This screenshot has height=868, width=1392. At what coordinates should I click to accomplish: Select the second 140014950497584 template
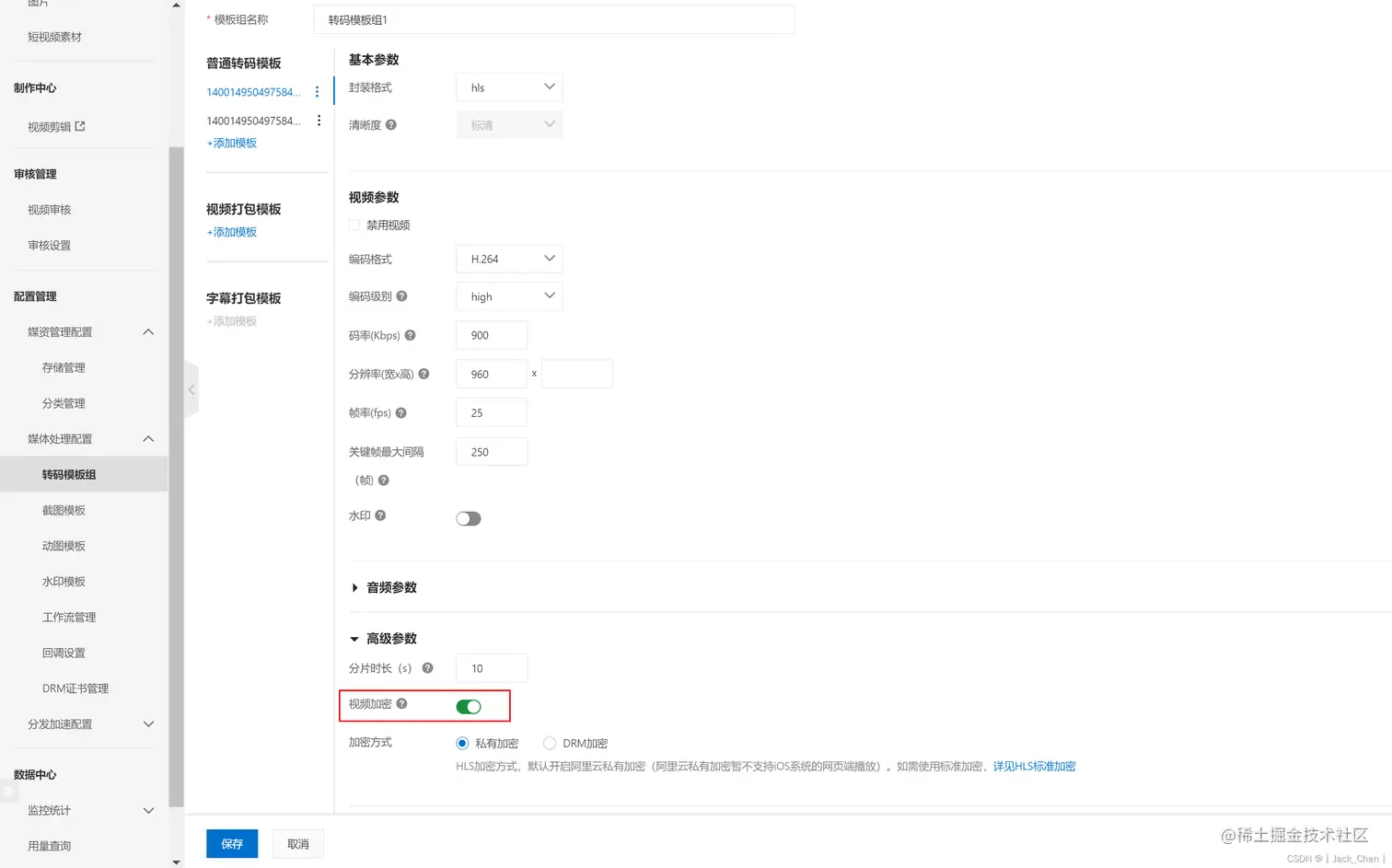click(253, 121)
